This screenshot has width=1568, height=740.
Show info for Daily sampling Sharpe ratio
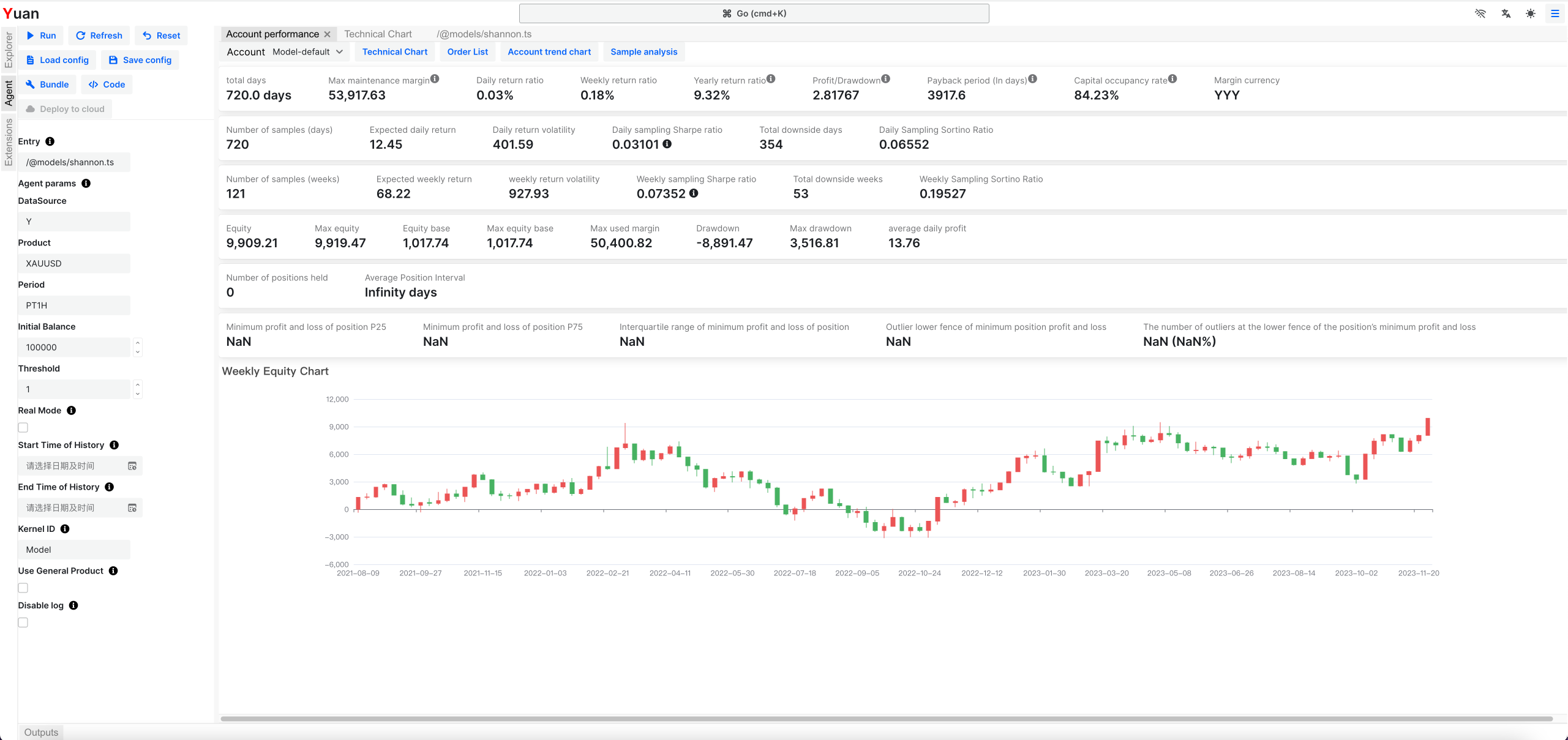tap(667, 144)
